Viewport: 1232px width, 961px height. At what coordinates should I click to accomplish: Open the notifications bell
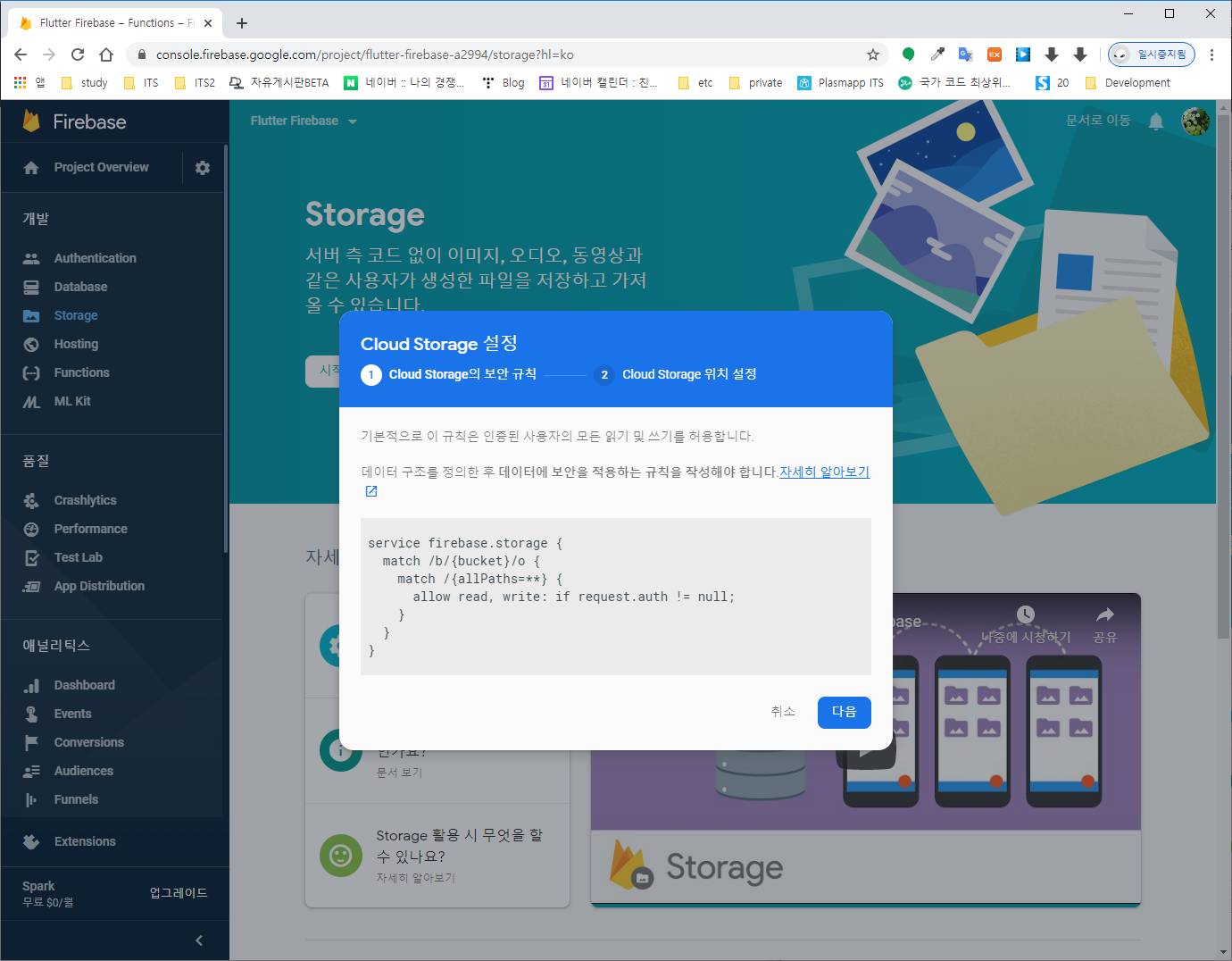click(x=1156, y=121)
